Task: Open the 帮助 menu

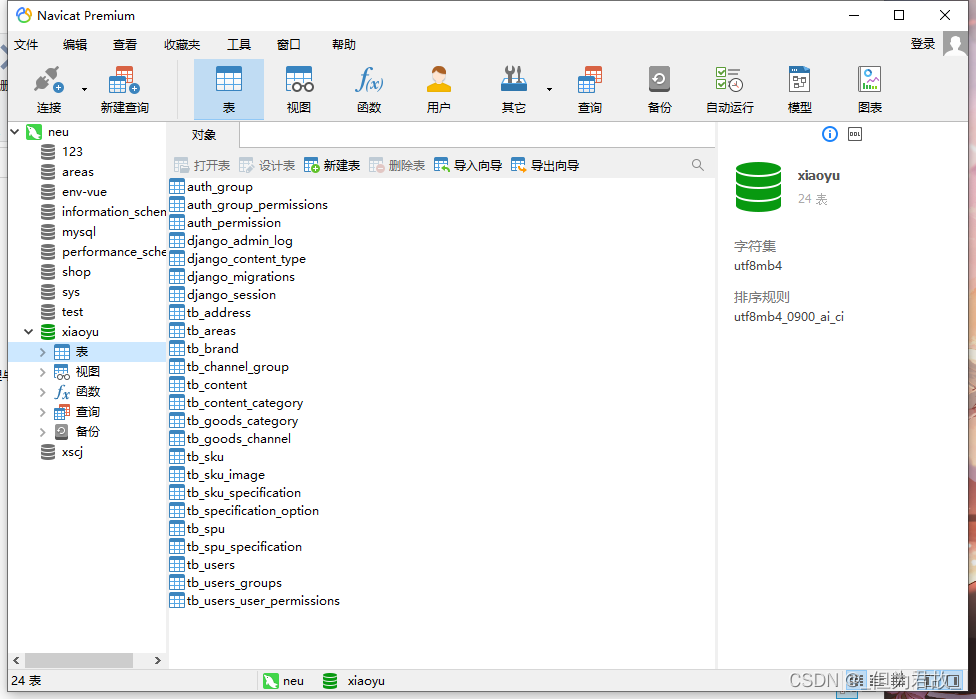Action: [344, 45]
